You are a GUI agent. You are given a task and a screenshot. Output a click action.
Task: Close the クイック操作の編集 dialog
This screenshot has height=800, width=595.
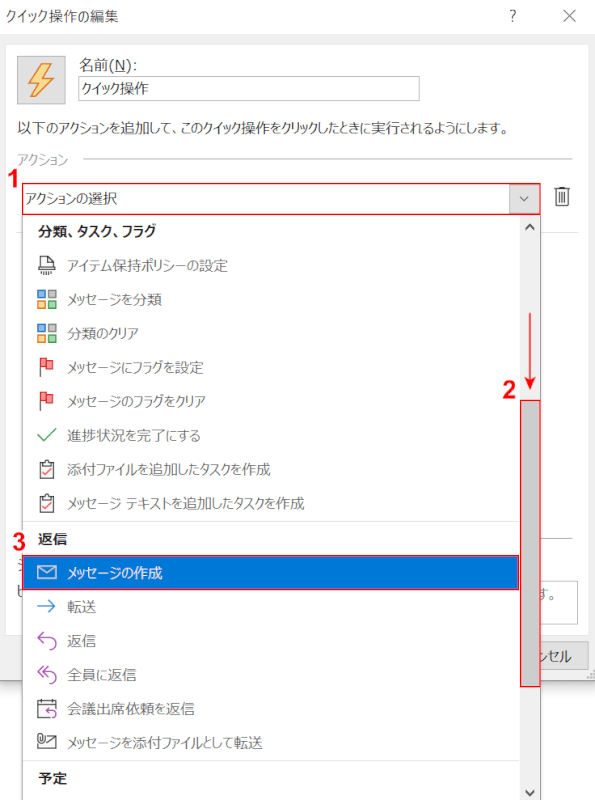coord(569,16)
